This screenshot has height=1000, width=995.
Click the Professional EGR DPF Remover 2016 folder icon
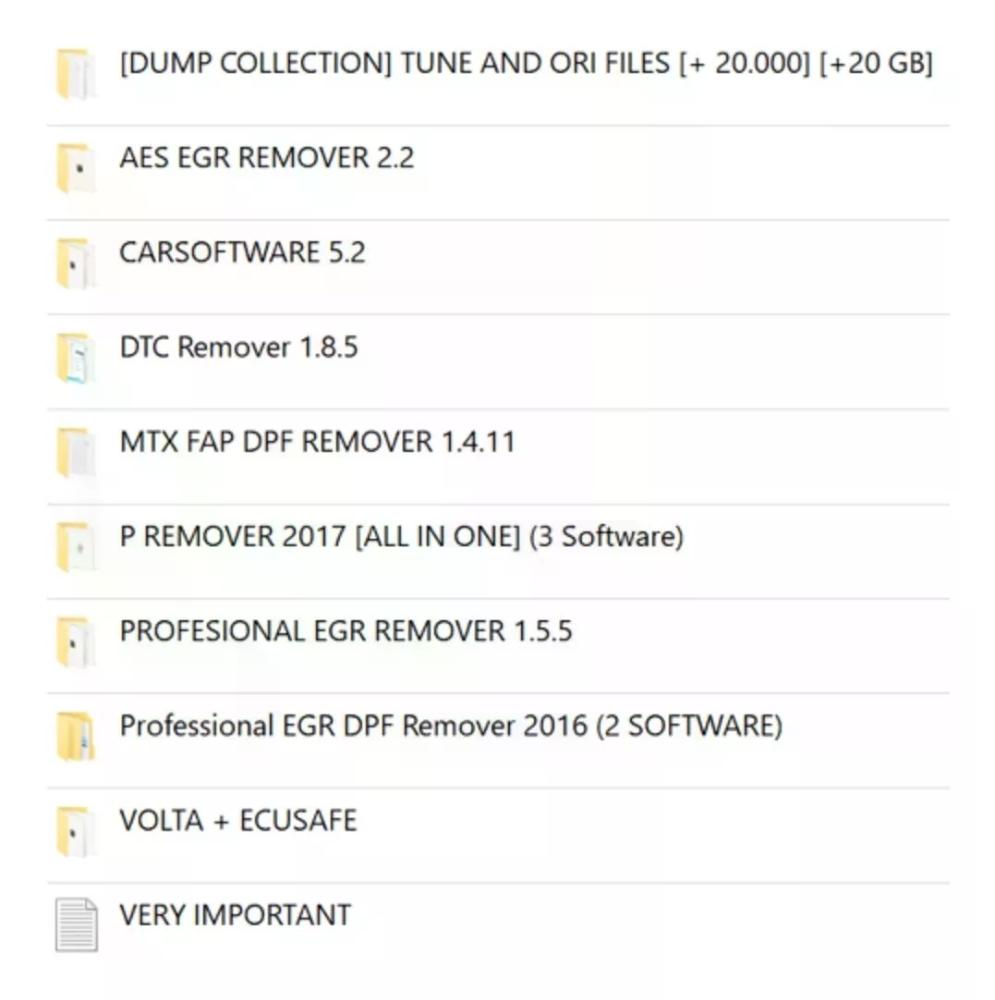(76, 735)
